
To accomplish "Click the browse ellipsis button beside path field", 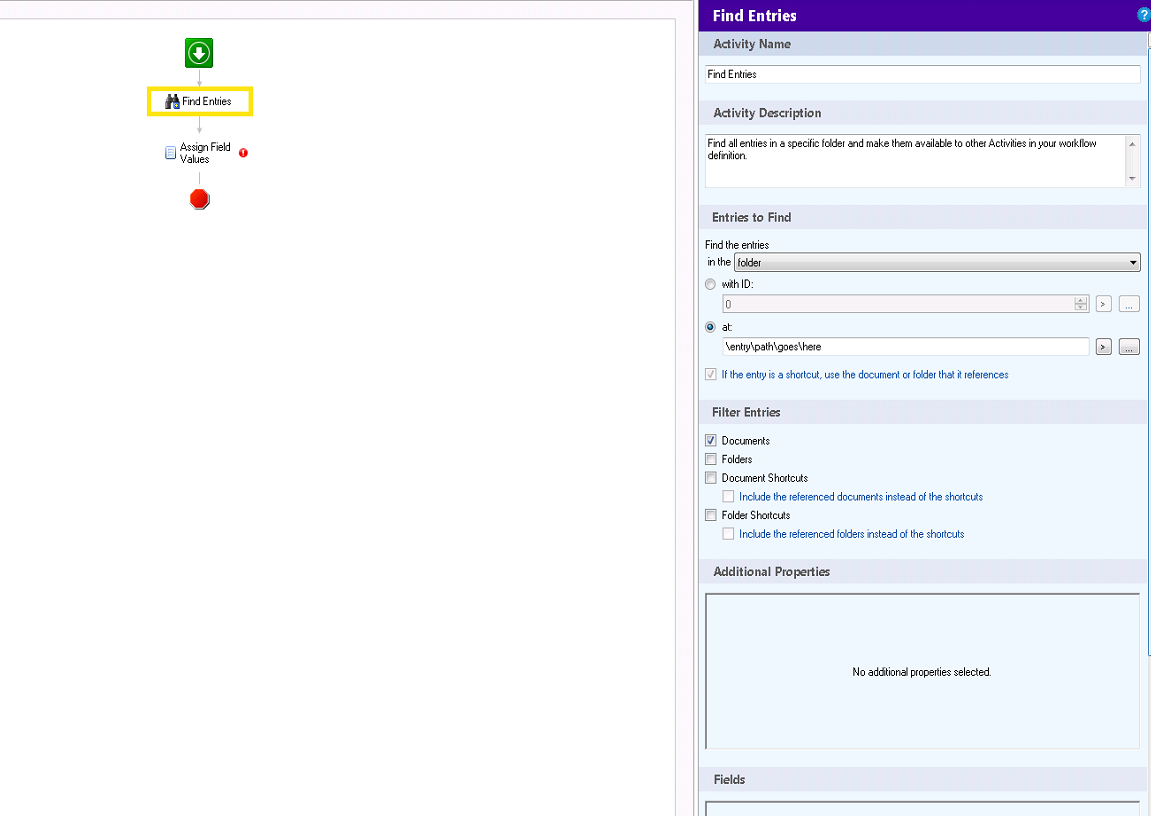I will (x=1129, y=347).
